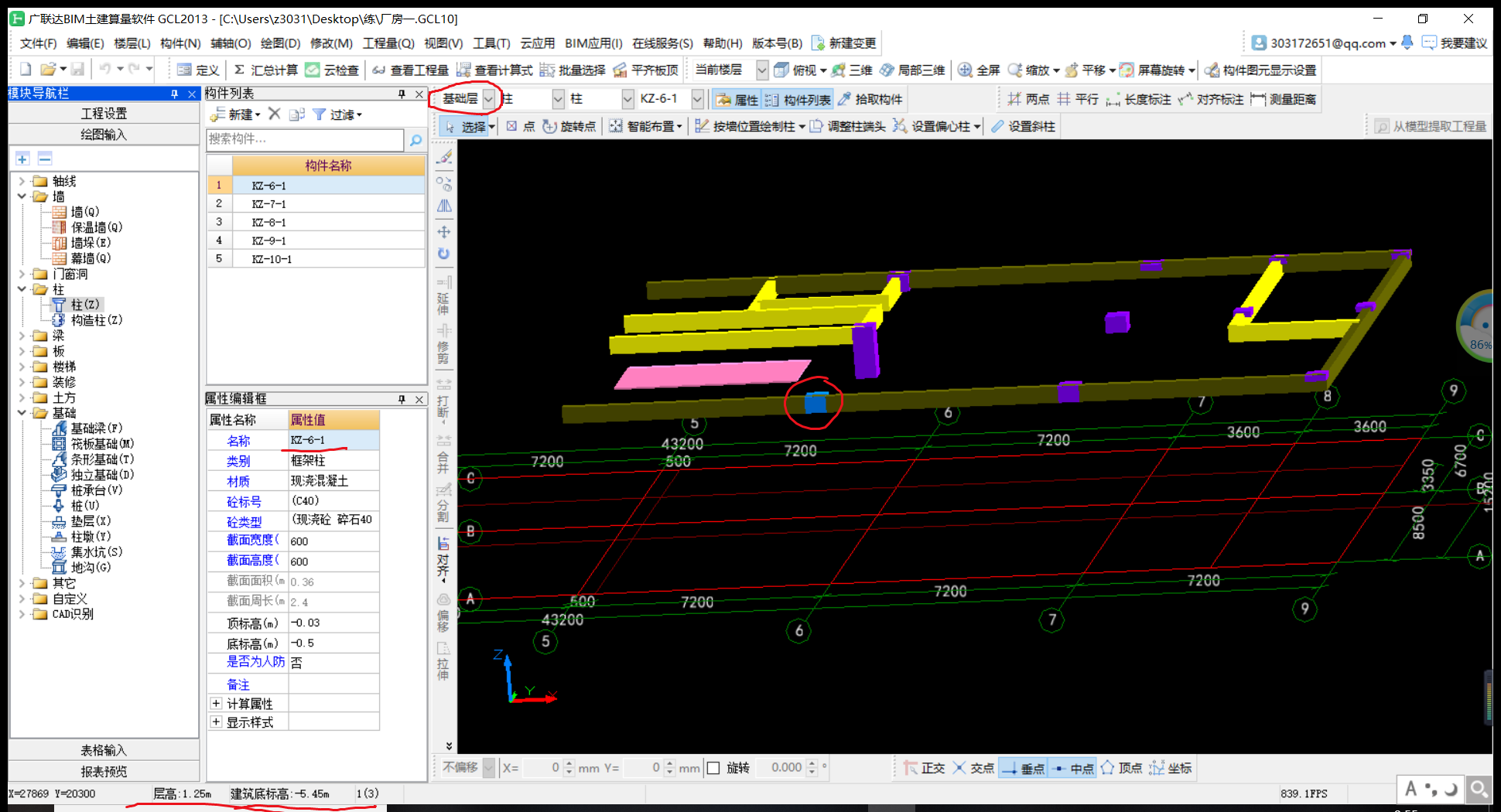Check the 旋转 rotation checkbox
Viewport: 1501px width, 812px height.
tap(713, 768)
